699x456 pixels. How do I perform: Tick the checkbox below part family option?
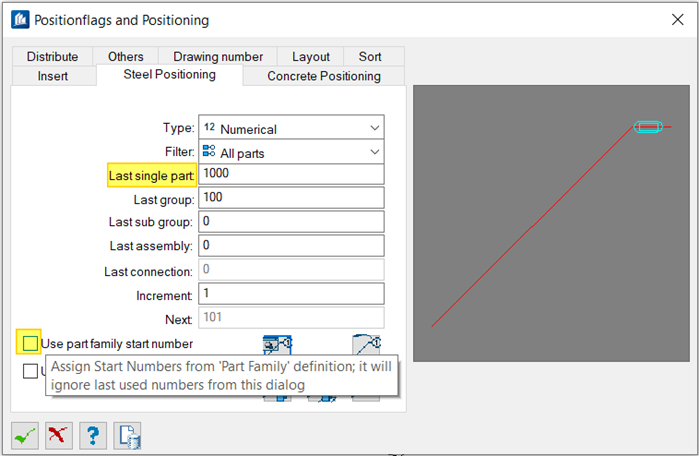(30, 371)
